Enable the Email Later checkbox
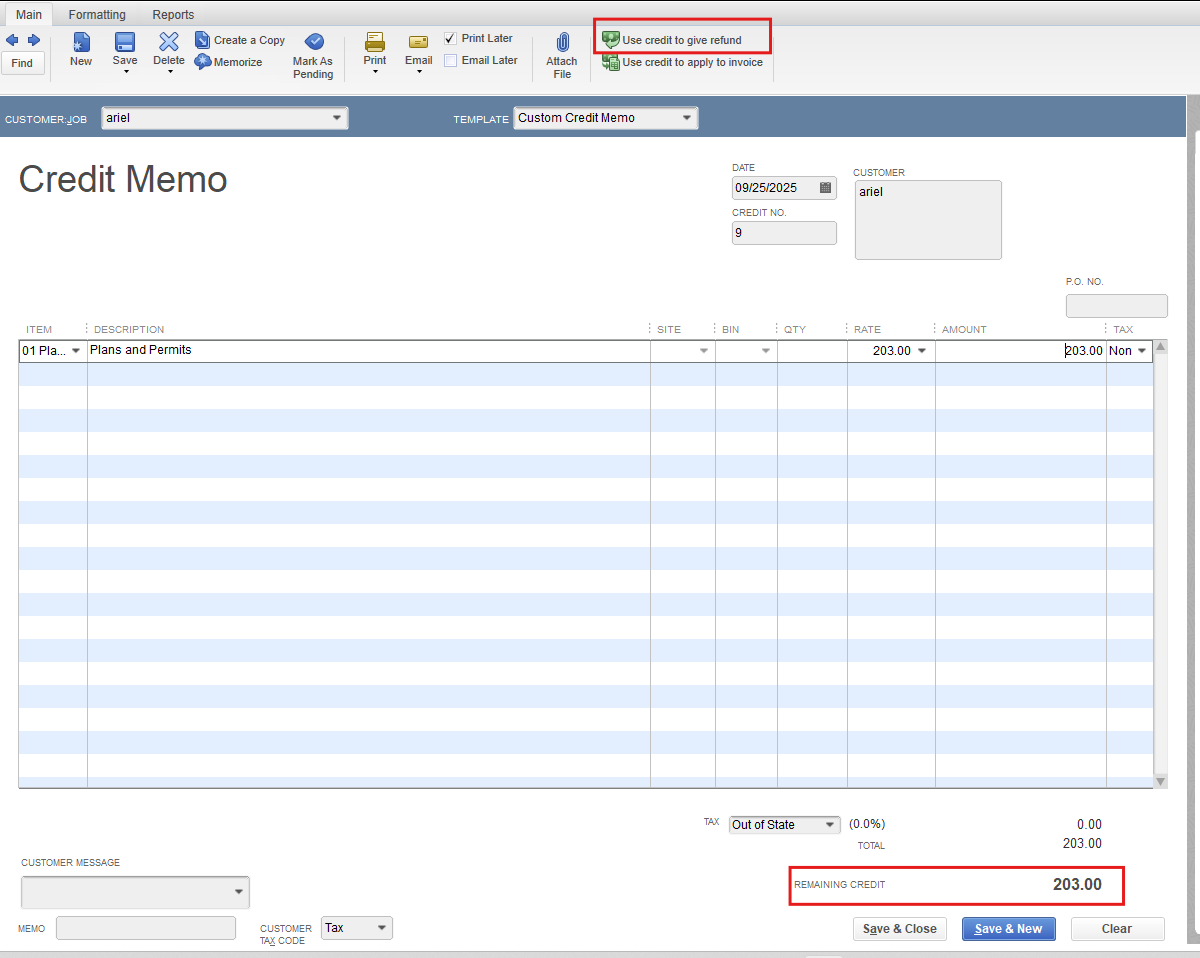This screenshot has width=1200, height=958. pos(450,60)
